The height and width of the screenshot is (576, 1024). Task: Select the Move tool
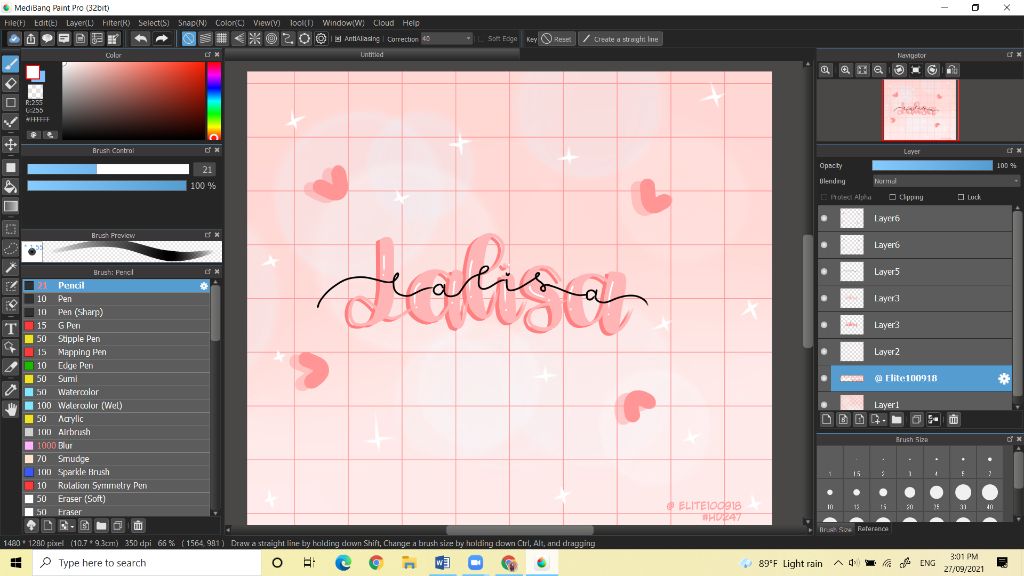tap(10, 144)
